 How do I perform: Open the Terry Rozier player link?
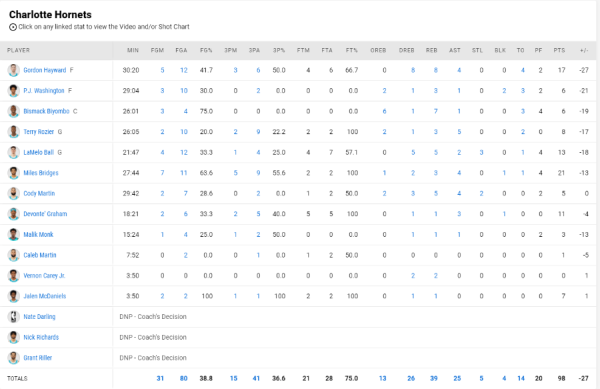pyautogui.click(x=39, y=132)
